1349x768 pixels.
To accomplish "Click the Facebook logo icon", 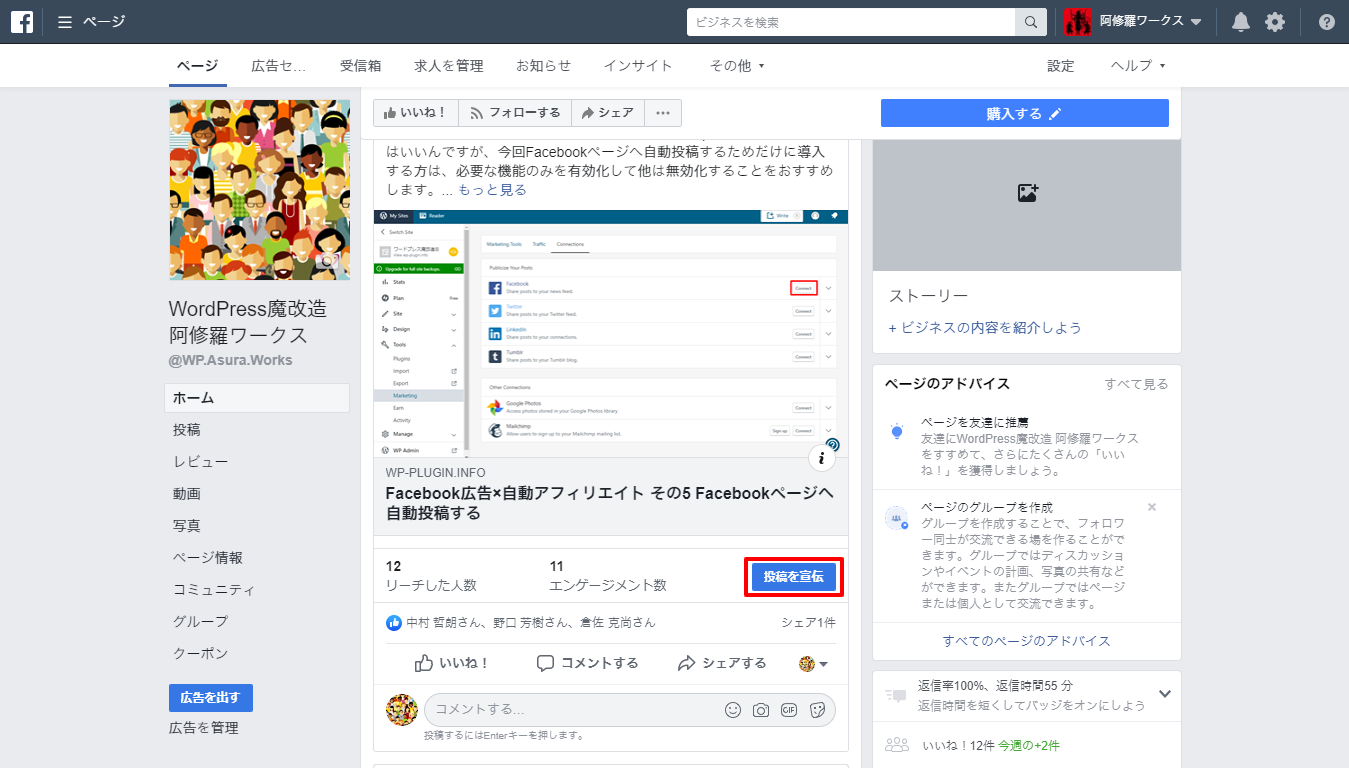I will (22, 22).
